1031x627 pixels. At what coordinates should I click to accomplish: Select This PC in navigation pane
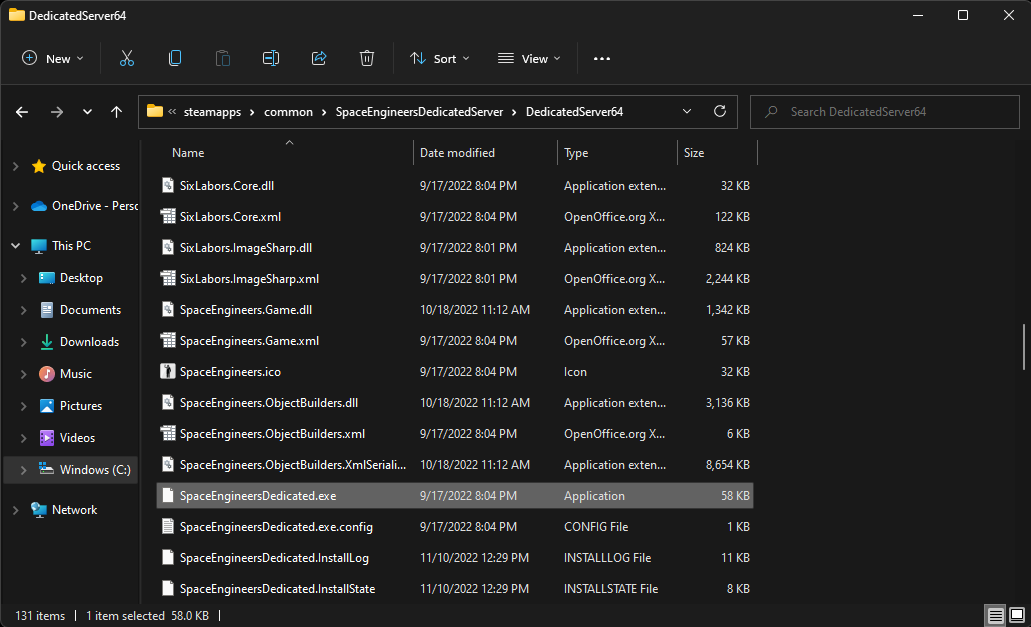point(72,246)
